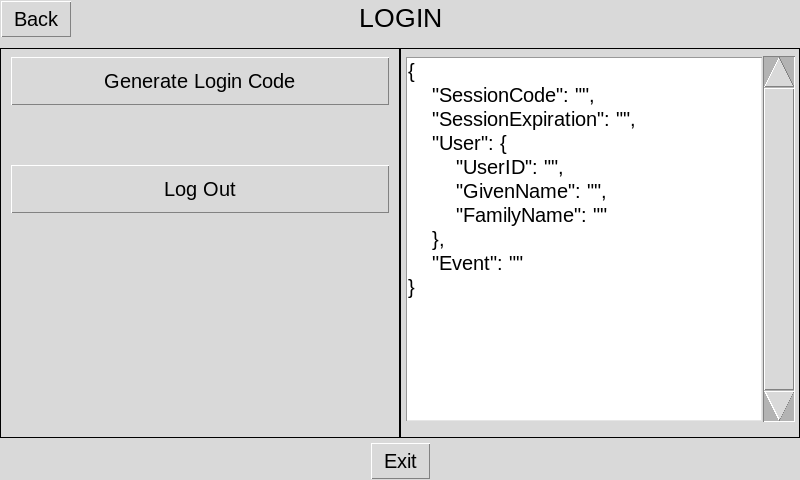
Task: Click the SessionExpiration line in the JSON
Action: [532, 120]
